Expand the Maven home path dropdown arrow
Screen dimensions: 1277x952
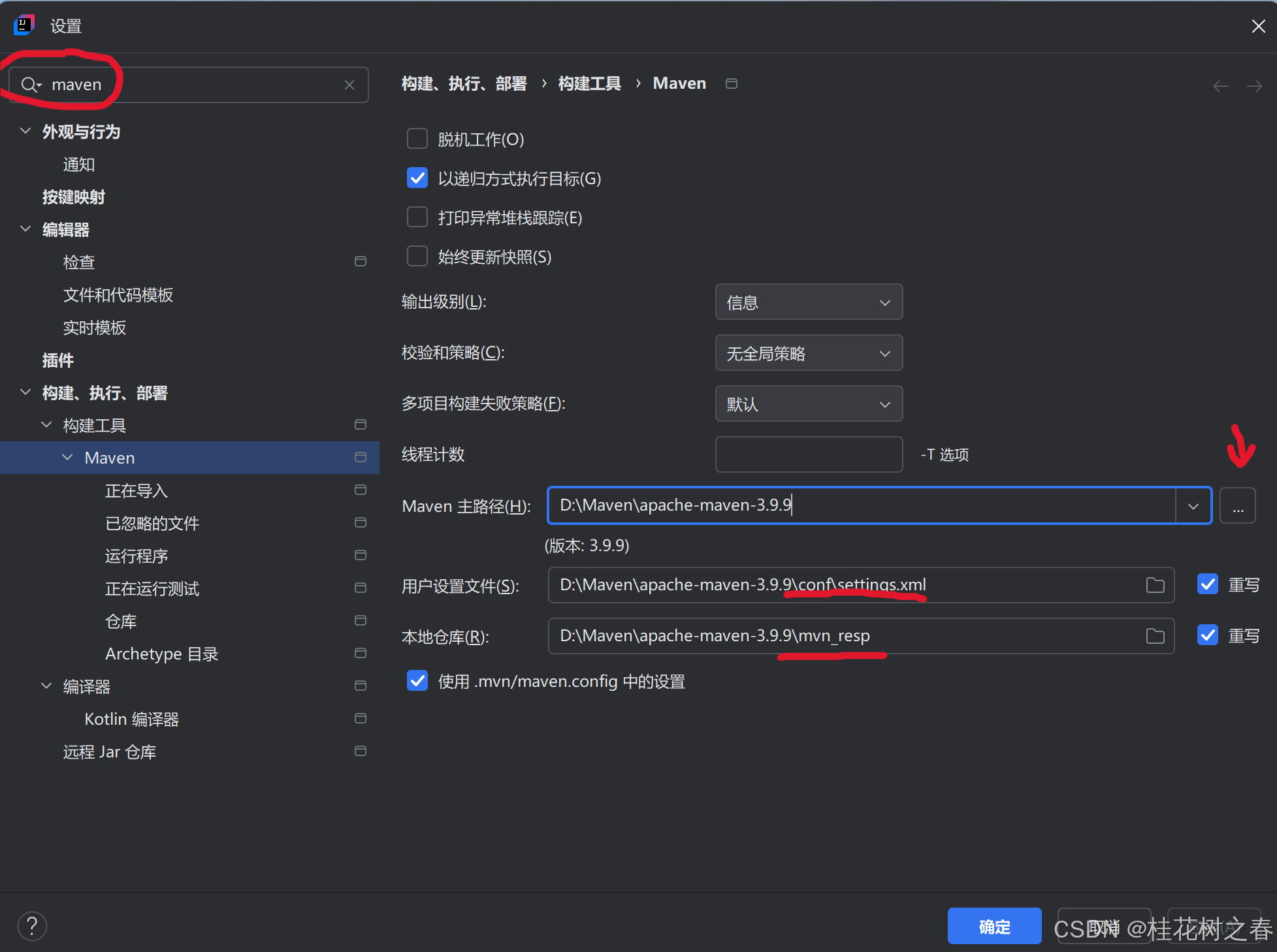pos(1193,506)
